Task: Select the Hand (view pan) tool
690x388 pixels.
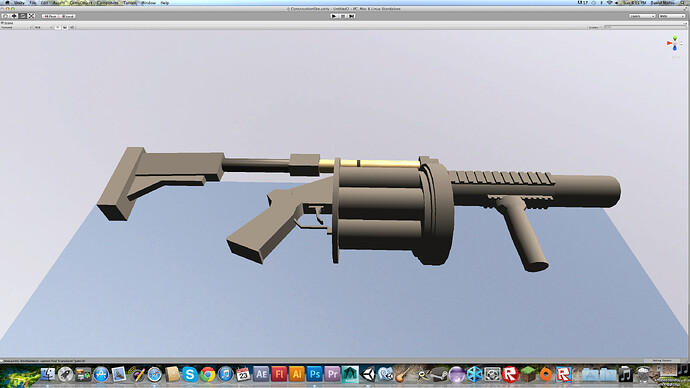Action: pos(6,16)
